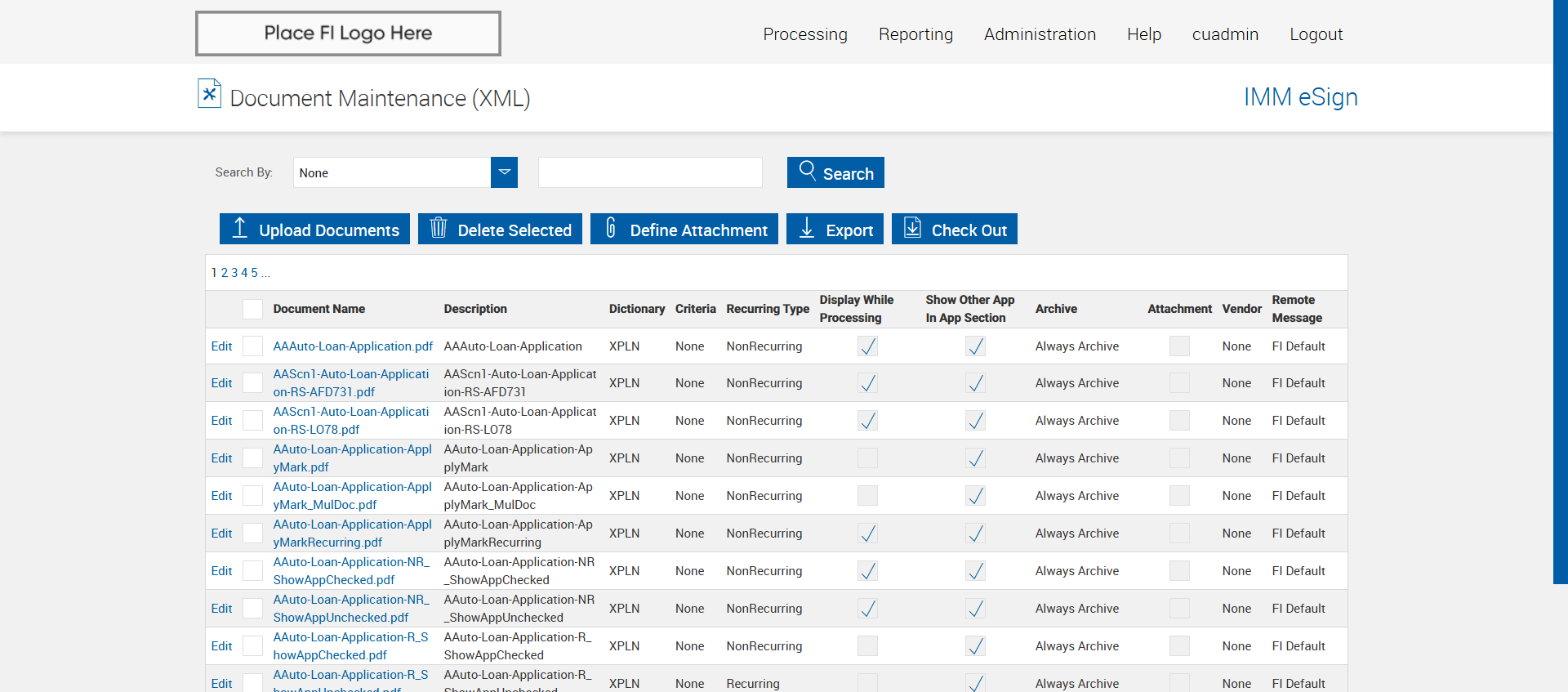
Task: Go to page 3 of the document list
Action: pos(234,273)
